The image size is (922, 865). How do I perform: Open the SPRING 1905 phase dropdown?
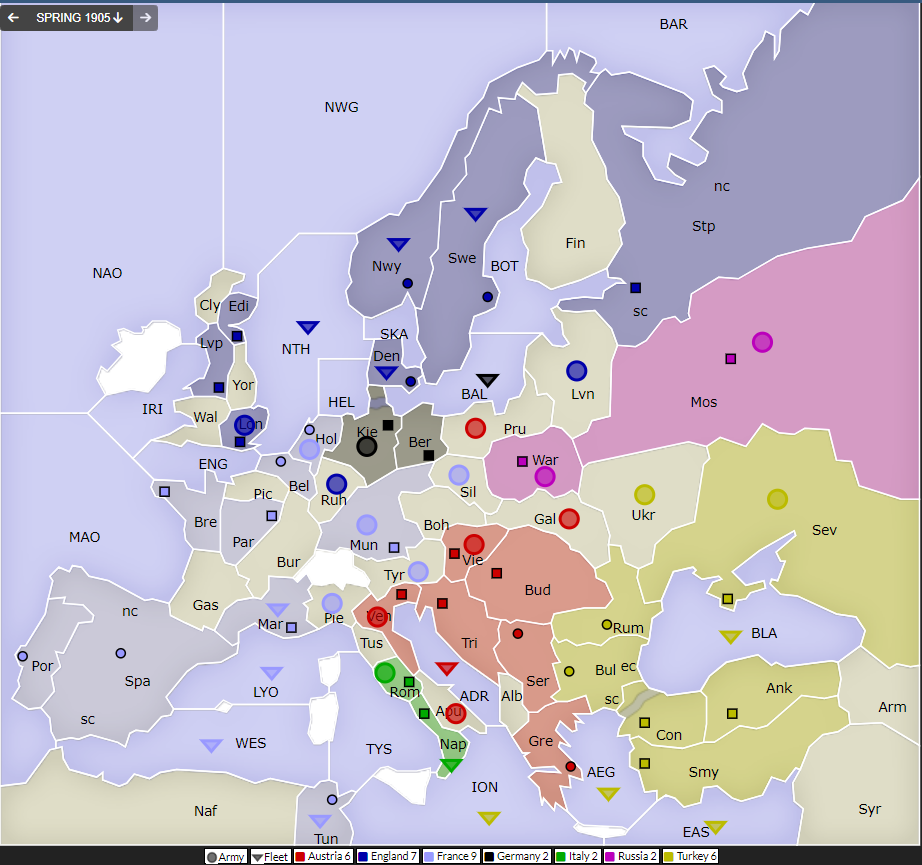pyautogui.click(x=79, y=18)
